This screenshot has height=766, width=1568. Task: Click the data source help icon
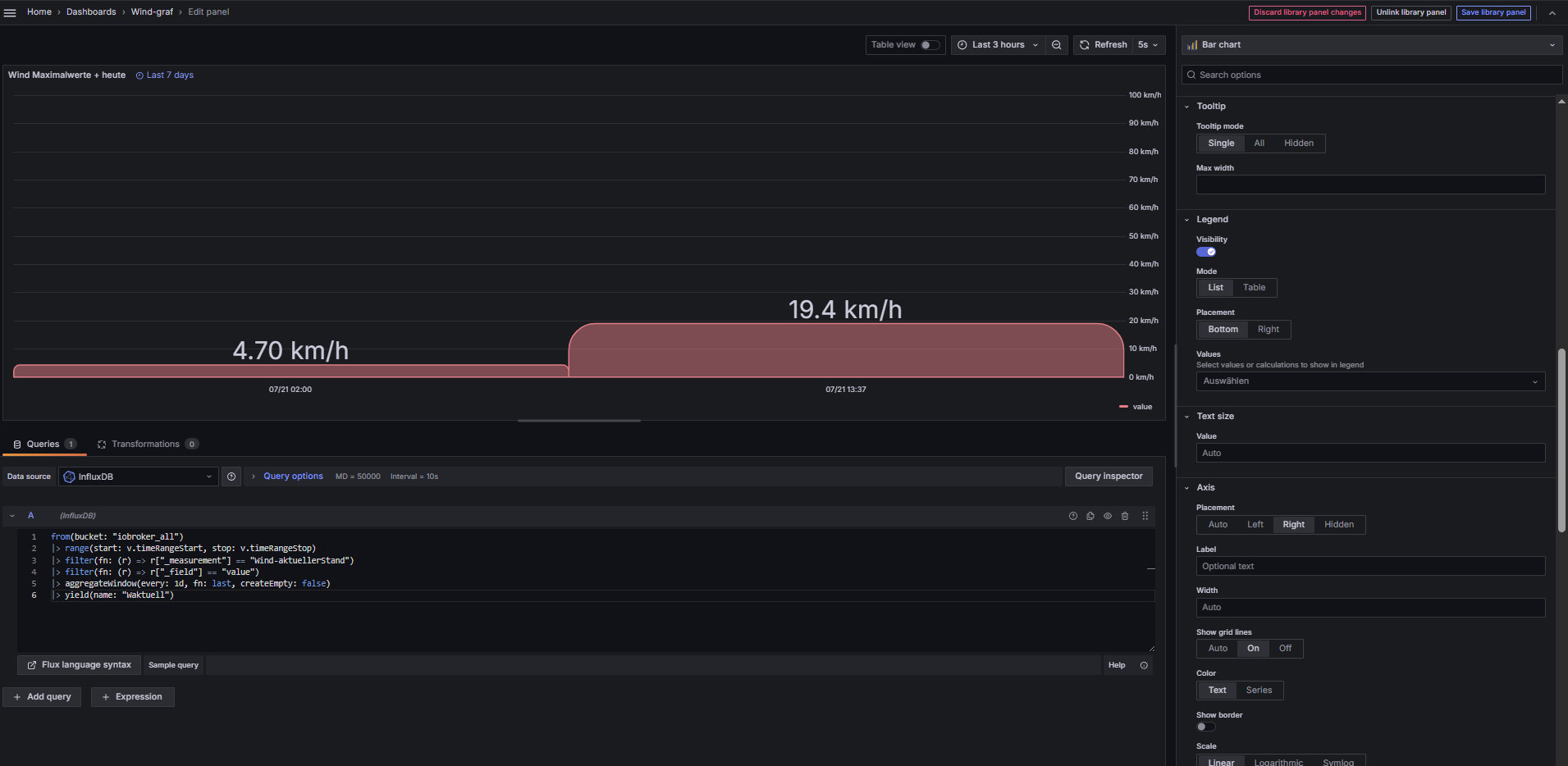(231, 476)
